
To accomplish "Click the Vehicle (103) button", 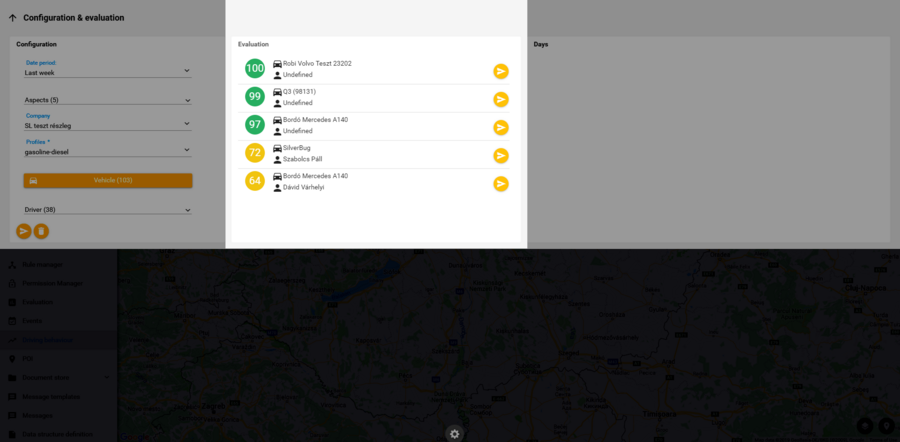I will coord(108,180).
